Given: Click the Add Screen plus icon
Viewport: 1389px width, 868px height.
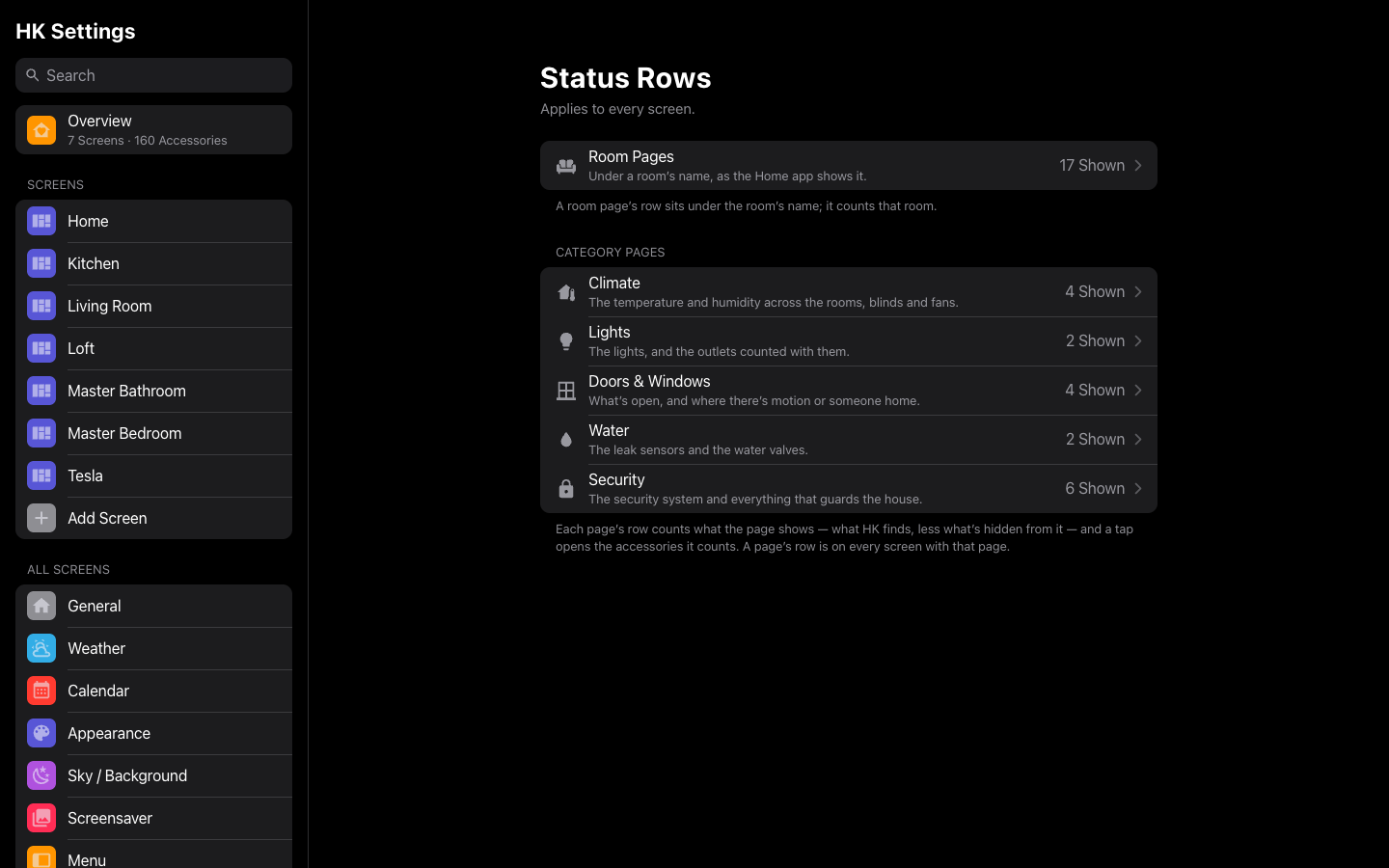Looking at the screenshot, I should pyautogui.click(x=41, y=518).
